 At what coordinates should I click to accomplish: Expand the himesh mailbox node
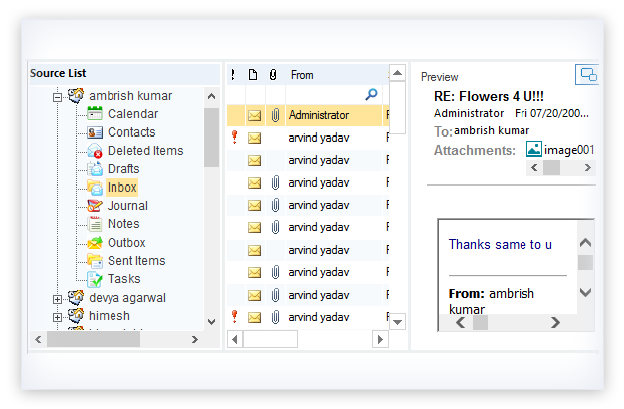[x=57, y=317]
